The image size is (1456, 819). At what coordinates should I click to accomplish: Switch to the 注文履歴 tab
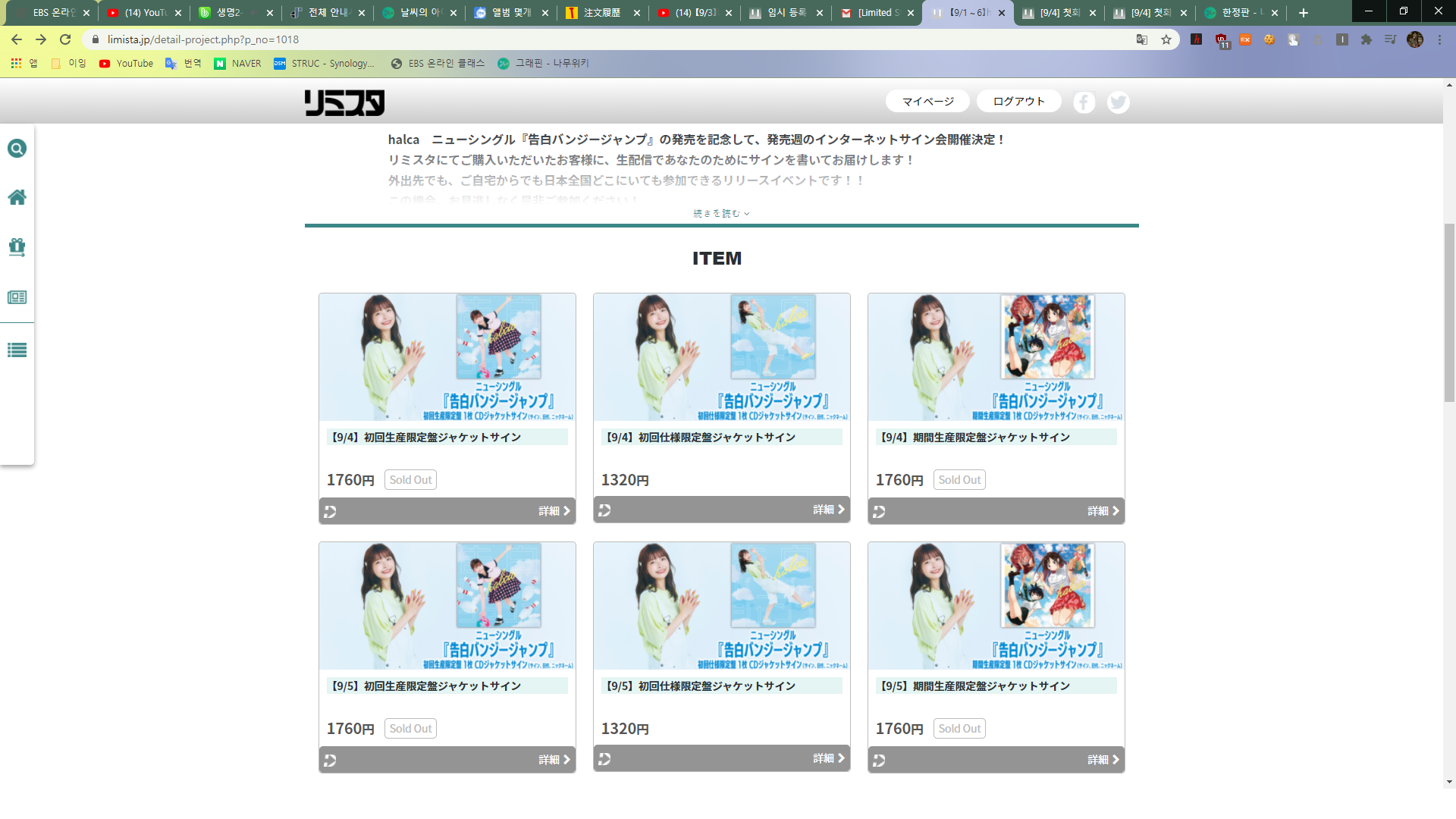603,13
